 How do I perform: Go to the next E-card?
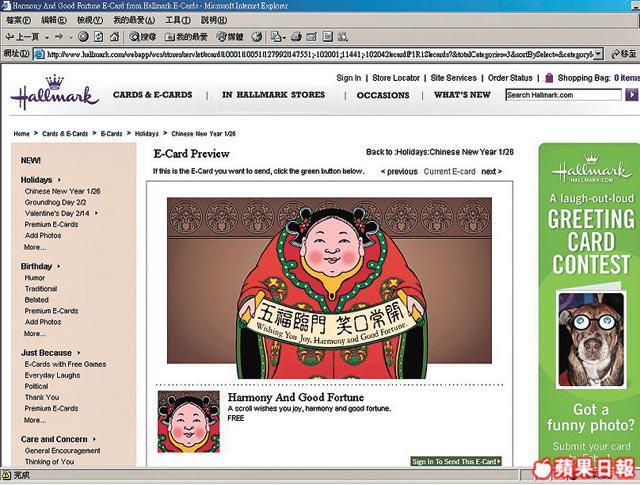pos(491,171)
